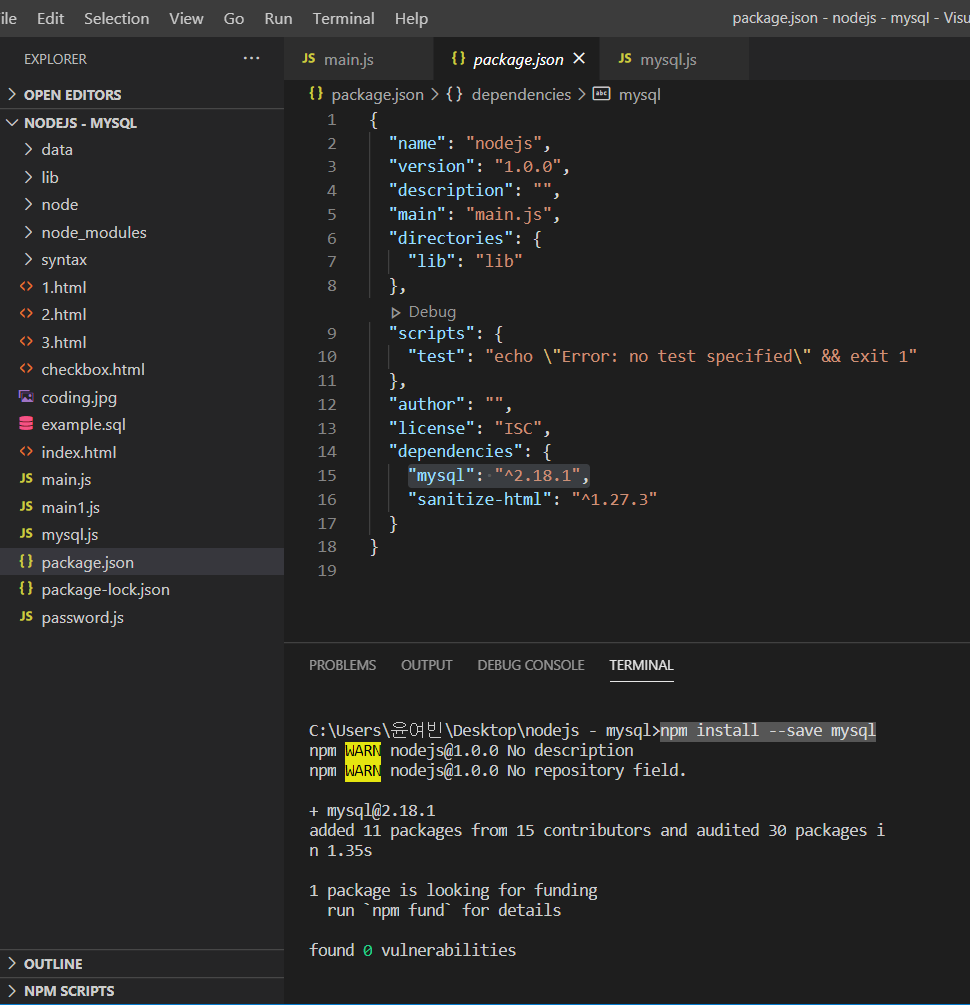Click the Debug codelens link above scripts
Viewport: 970px width, 1005px height.
432,312
